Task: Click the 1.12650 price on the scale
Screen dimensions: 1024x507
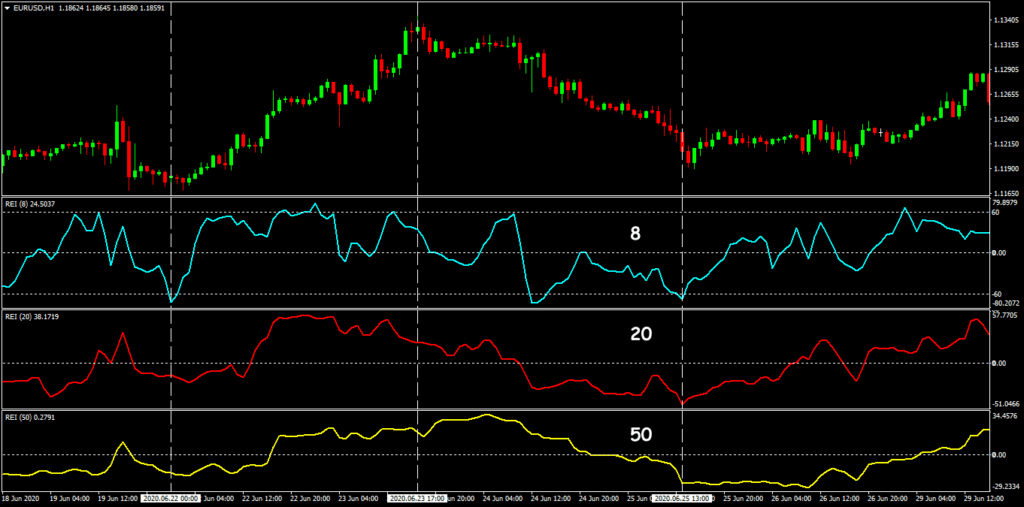Action: click(1005, 94)
